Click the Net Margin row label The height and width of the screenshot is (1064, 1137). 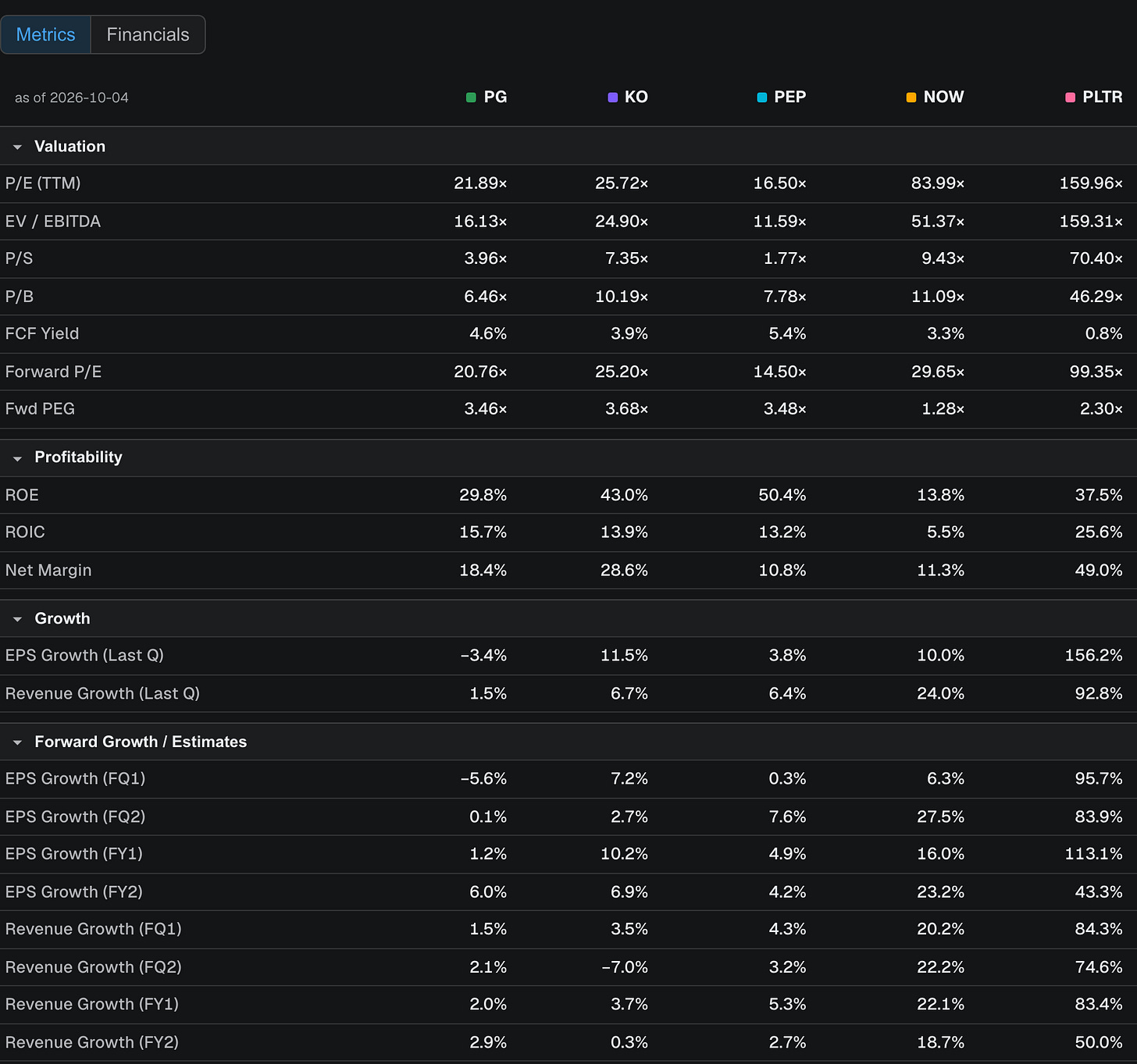(48, 571)
